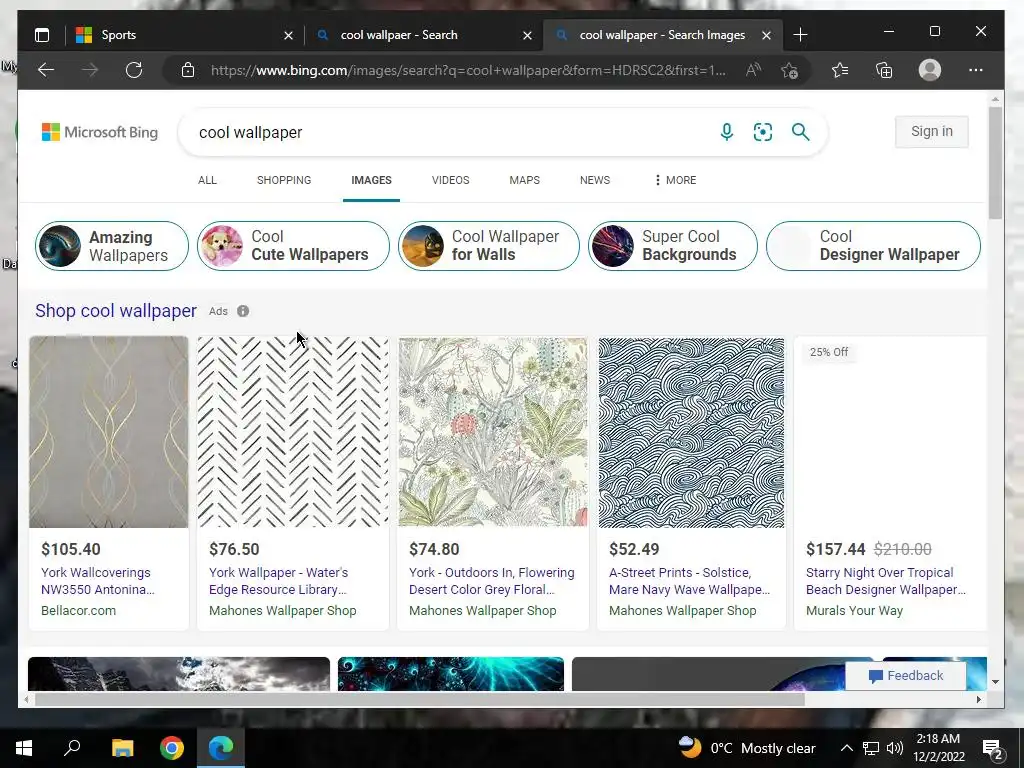1024x768 pixels.
Task: Click the Sign in button
Action: (x=932, y=131)
